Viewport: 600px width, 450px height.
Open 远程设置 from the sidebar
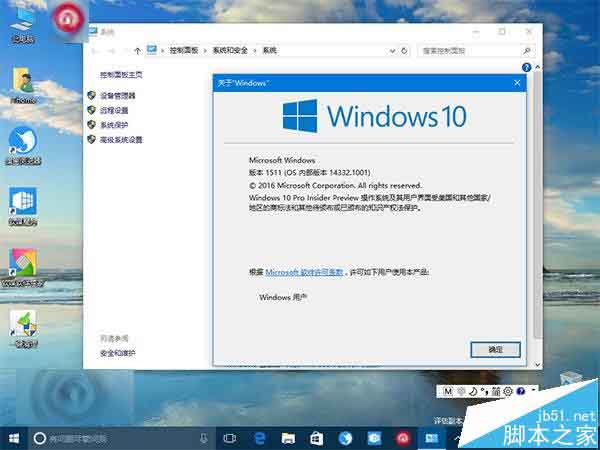pyautogui.click(x=114, y=111)
